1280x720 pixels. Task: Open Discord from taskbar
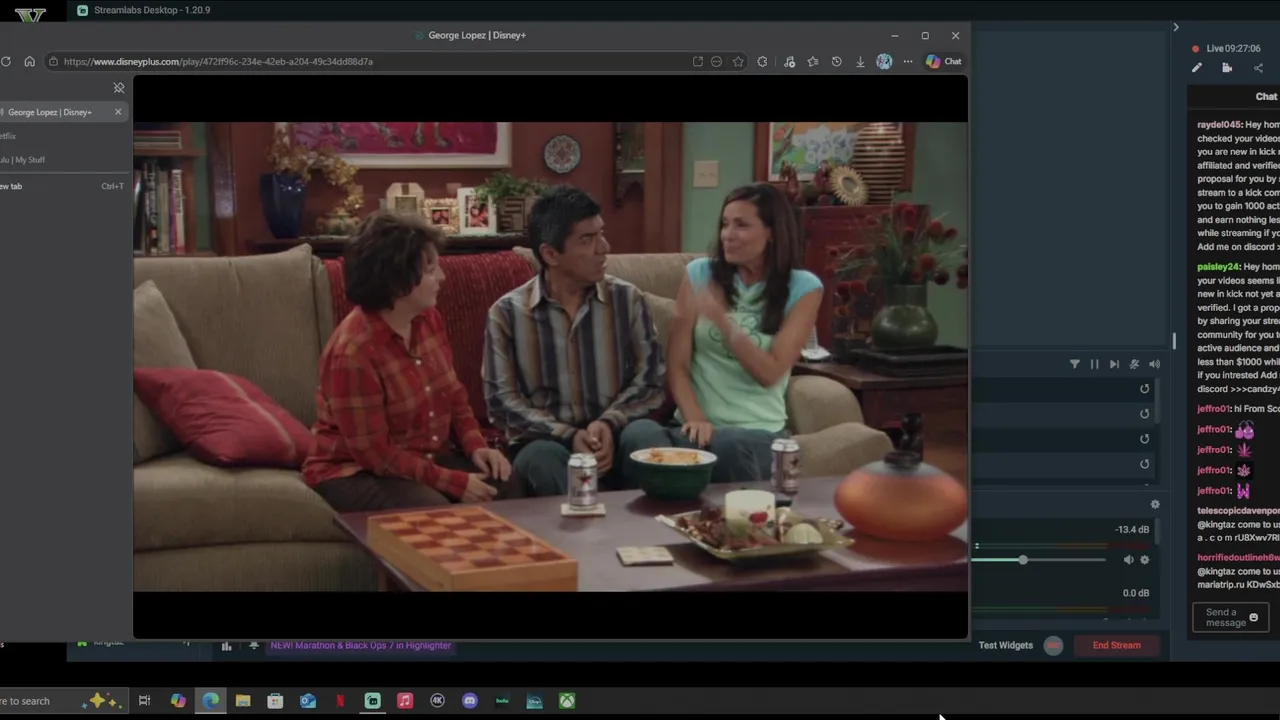[x=470, y=701]
